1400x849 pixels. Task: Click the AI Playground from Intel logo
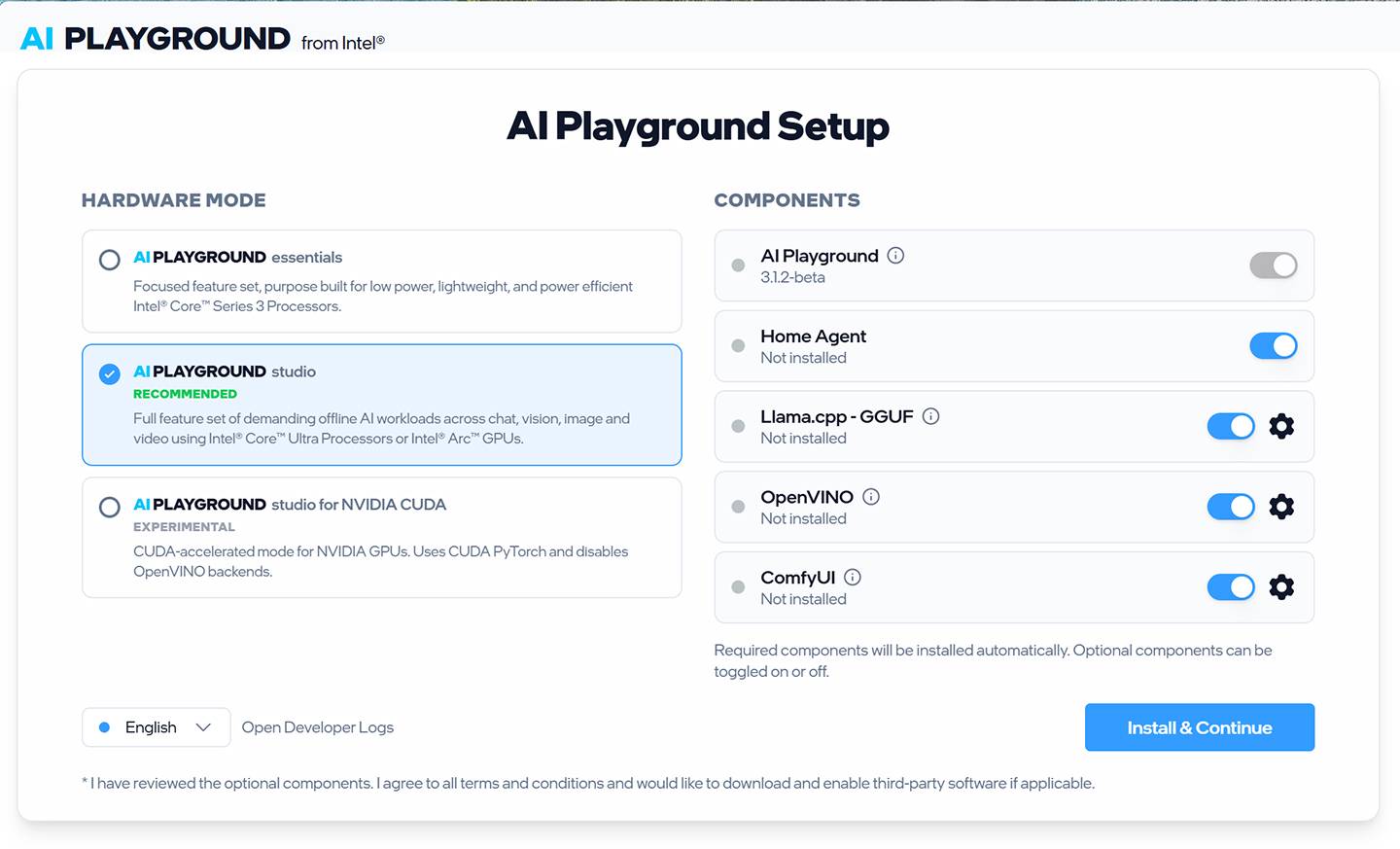tap(202, 39)
